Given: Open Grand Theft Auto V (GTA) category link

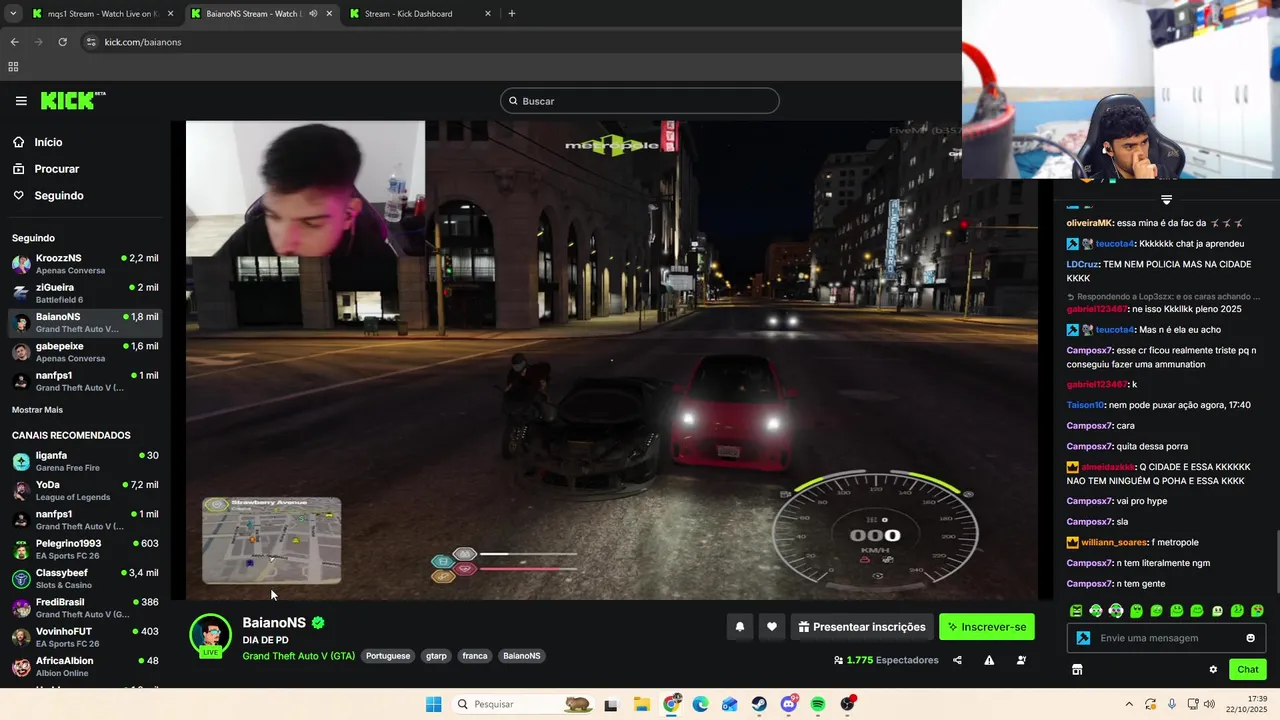Looking at the screenshot, I should 299,656.
